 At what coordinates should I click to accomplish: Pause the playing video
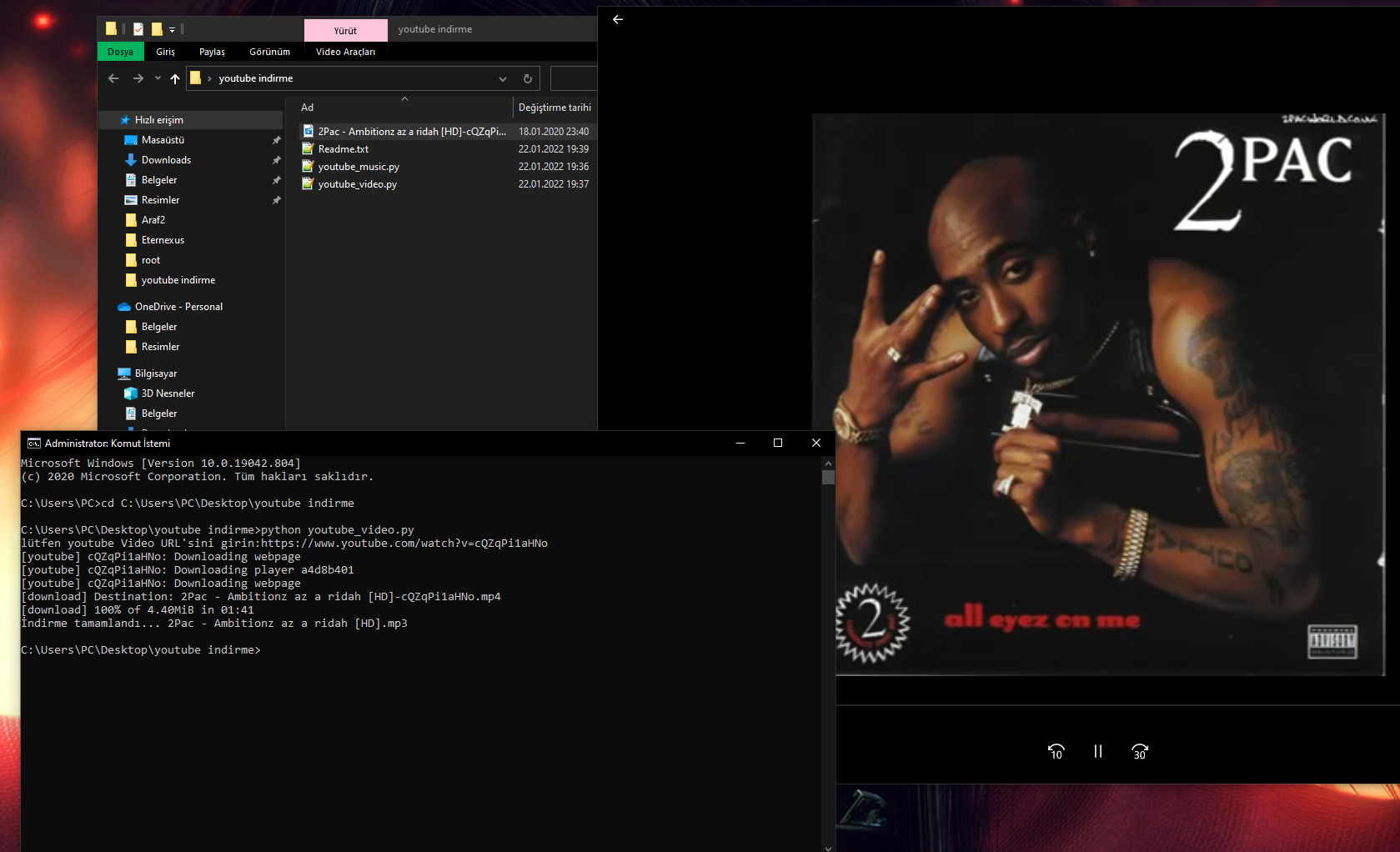(x=1097, y=751)
